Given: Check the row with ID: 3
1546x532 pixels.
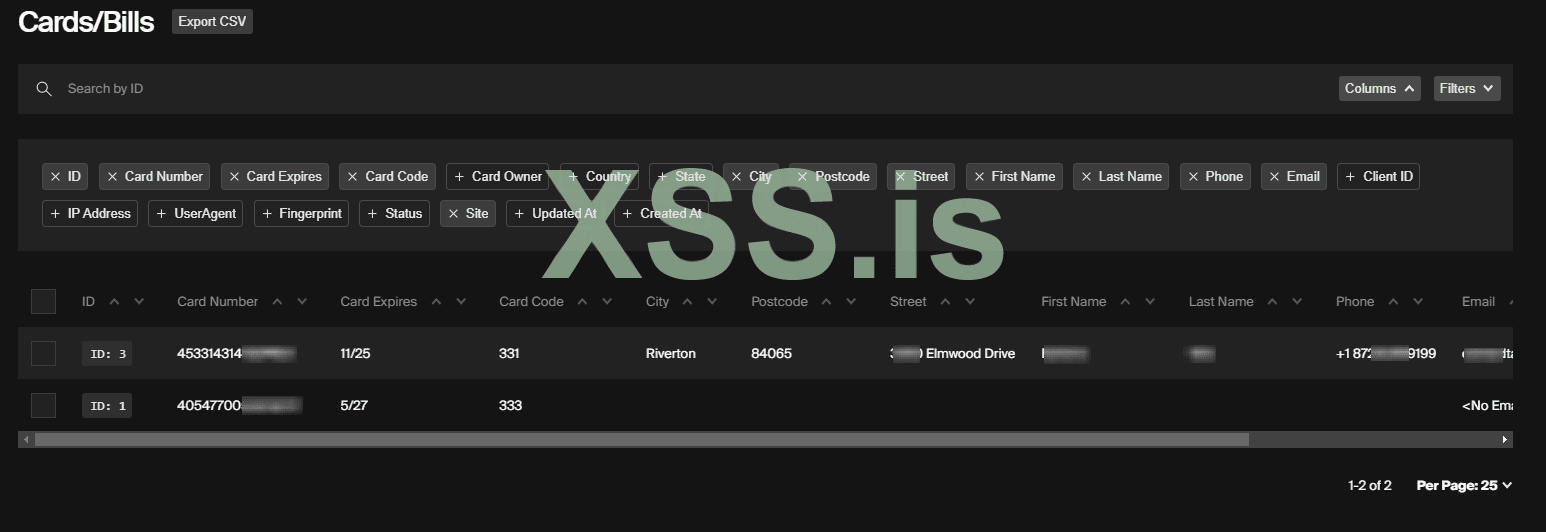Looking at the screenshot, I should pyautogui.click(x=43, y=353).
